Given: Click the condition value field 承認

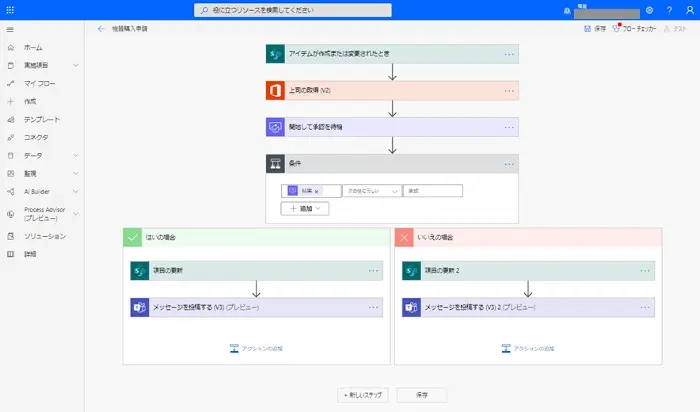Looking at the screenshot, I should coord(433,191).
